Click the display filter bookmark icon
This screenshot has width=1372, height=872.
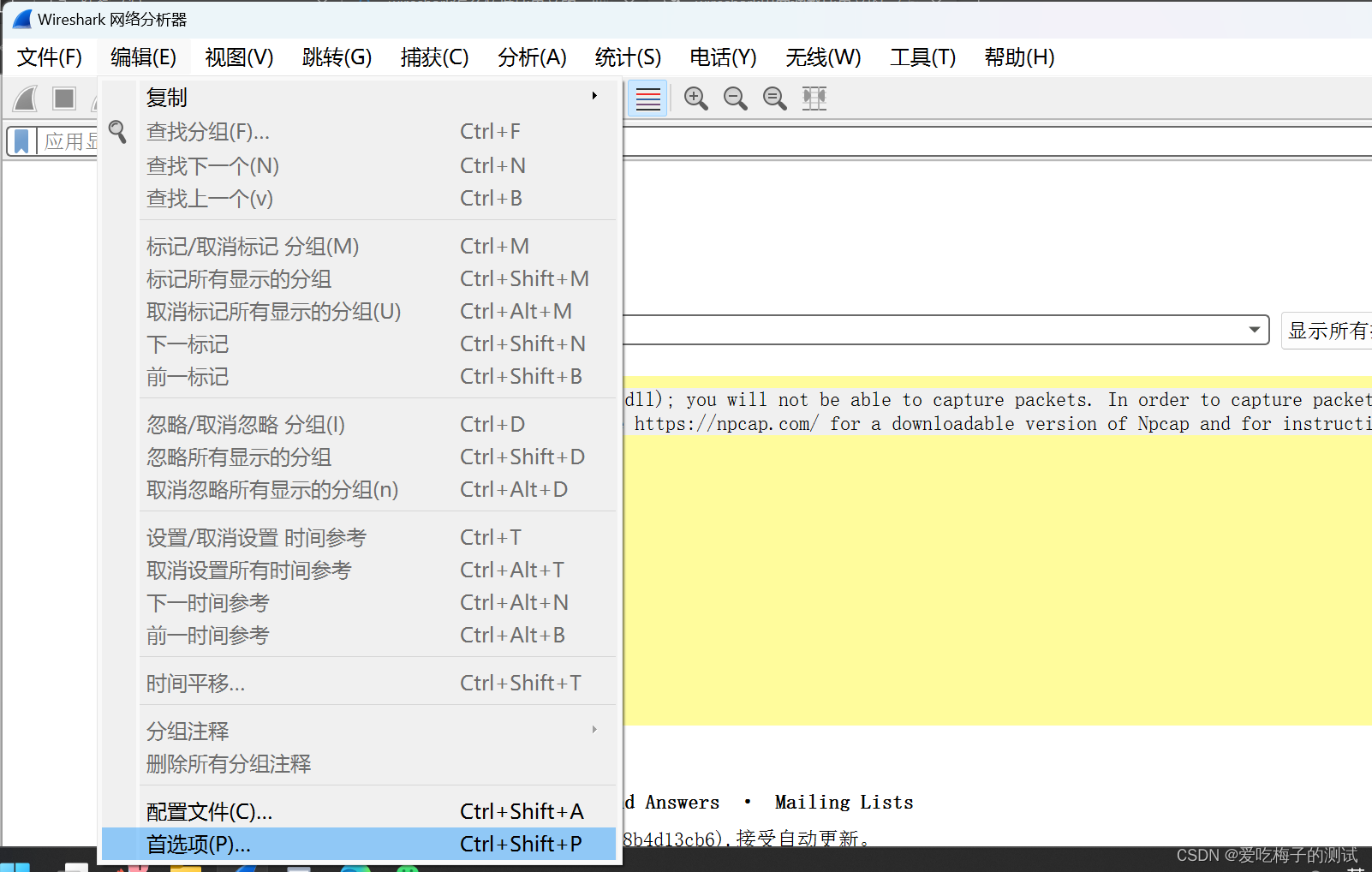coord(22,141)
